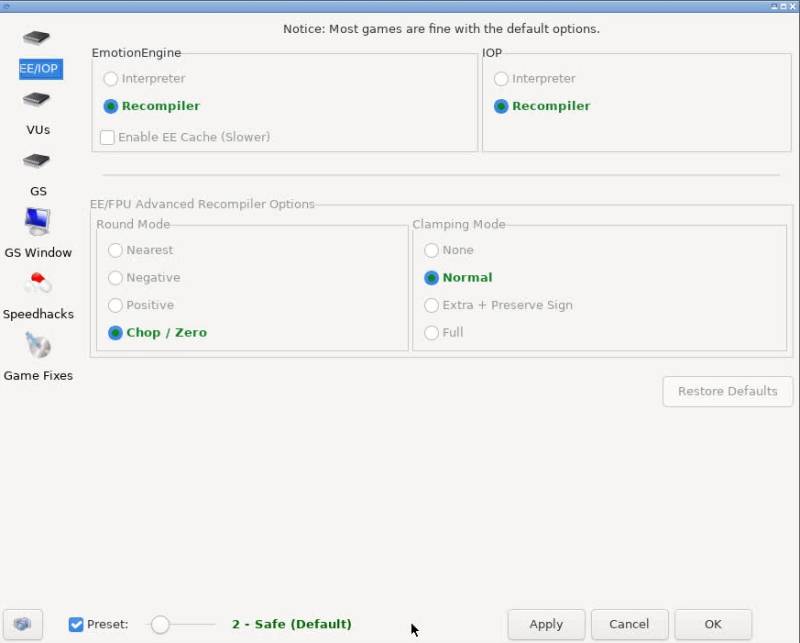This screenshot has height=643, width=800.
Task: Choose Positive round mode
Action: point(115,305)
